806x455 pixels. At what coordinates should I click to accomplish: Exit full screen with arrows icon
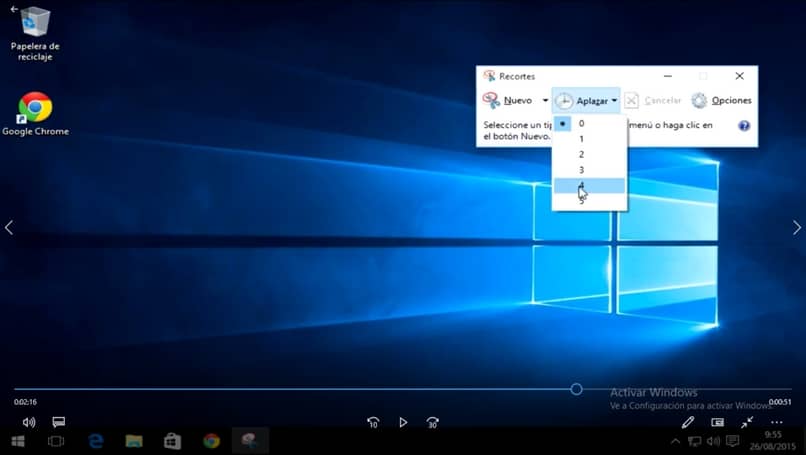tap(747, 423)
